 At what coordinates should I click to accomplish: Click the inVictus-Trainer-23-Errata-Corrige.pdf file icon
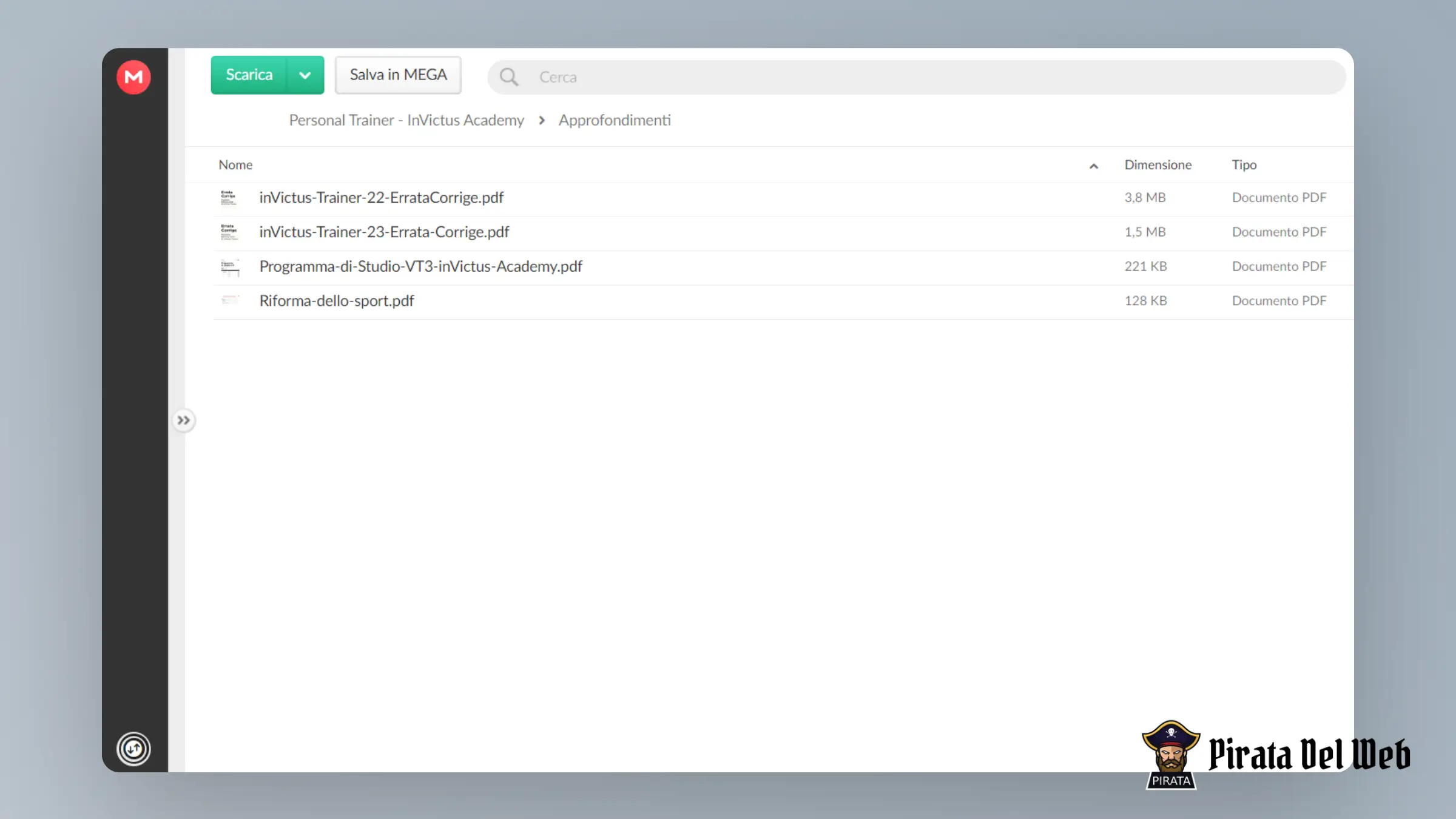point(229,232)
